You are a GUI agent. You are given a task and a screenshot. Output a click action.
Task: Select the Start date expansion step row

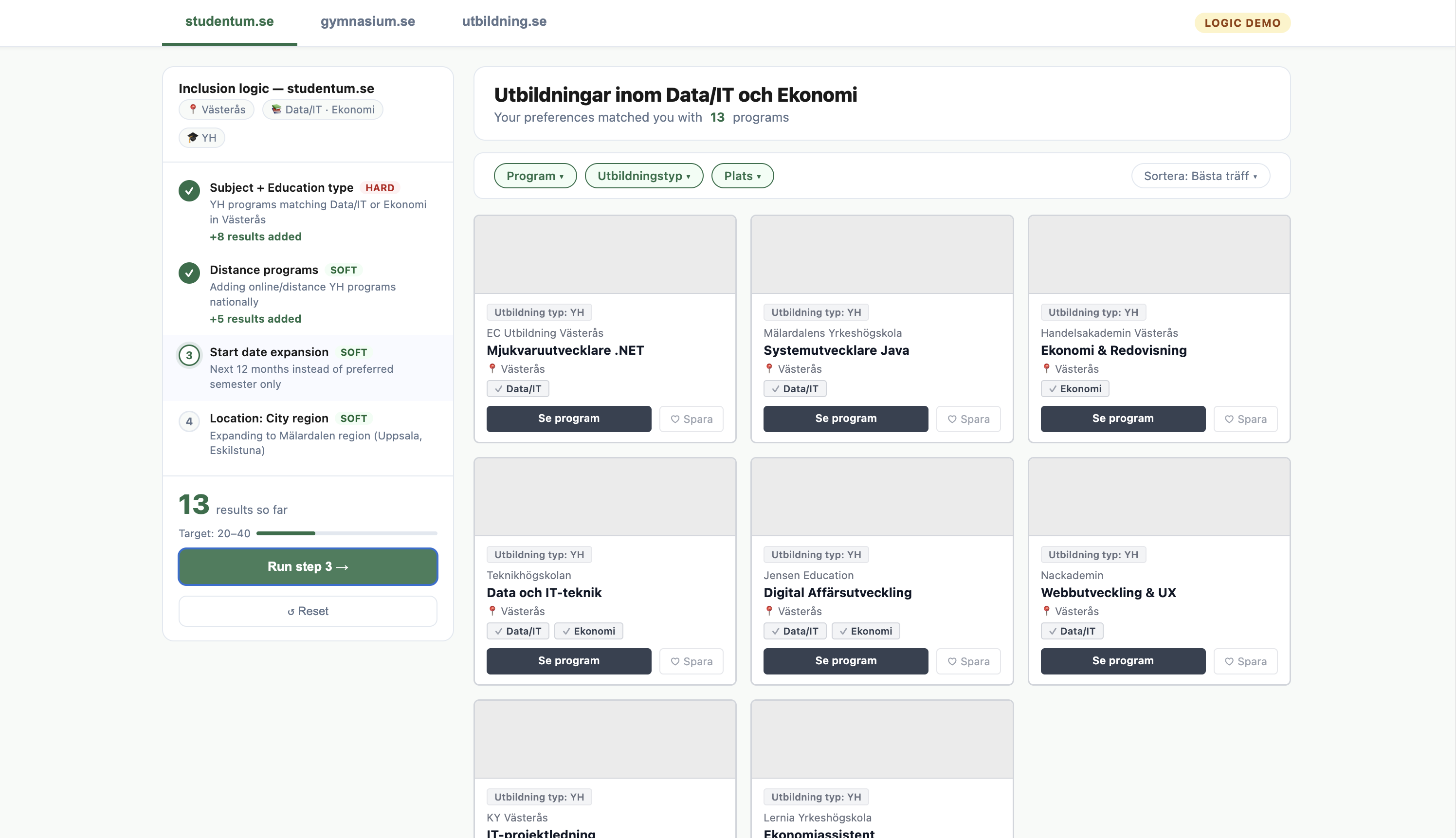click(308, 368)
